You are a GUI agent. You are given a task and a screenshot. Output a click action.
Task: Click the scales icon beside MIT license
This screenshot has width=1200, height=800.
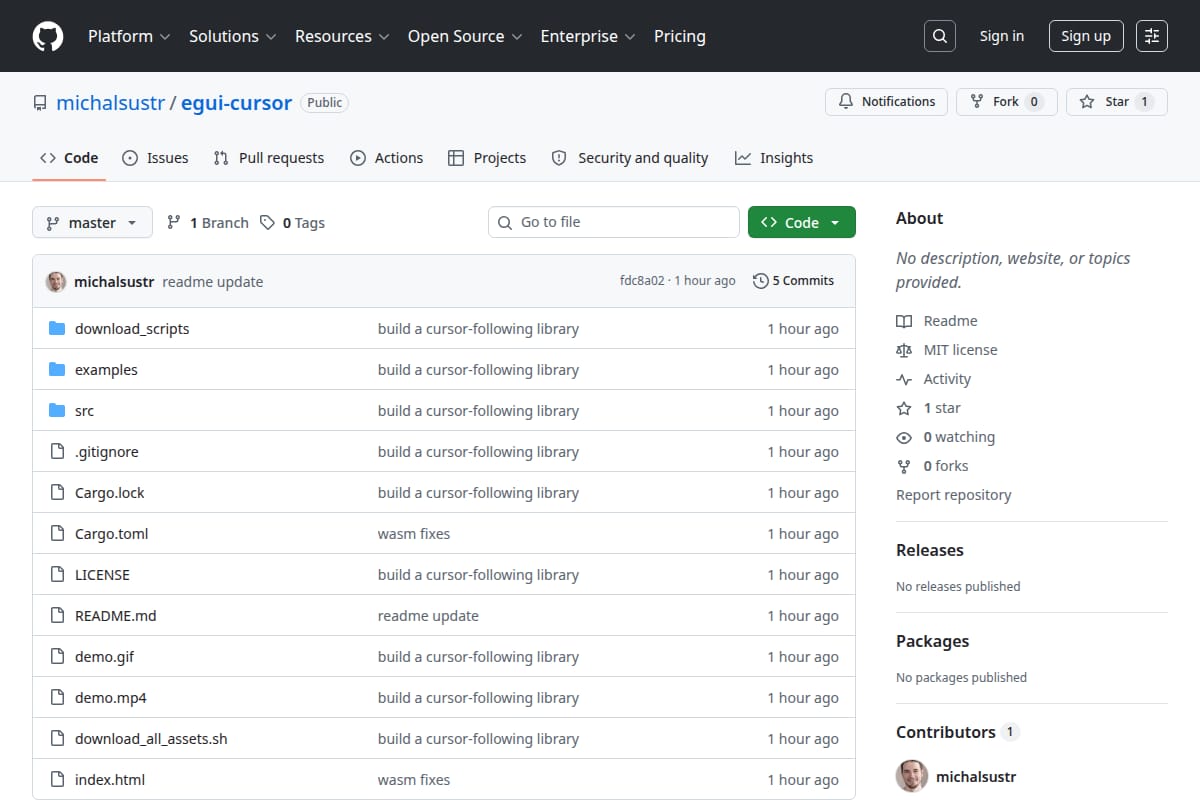tap(904, 350)
